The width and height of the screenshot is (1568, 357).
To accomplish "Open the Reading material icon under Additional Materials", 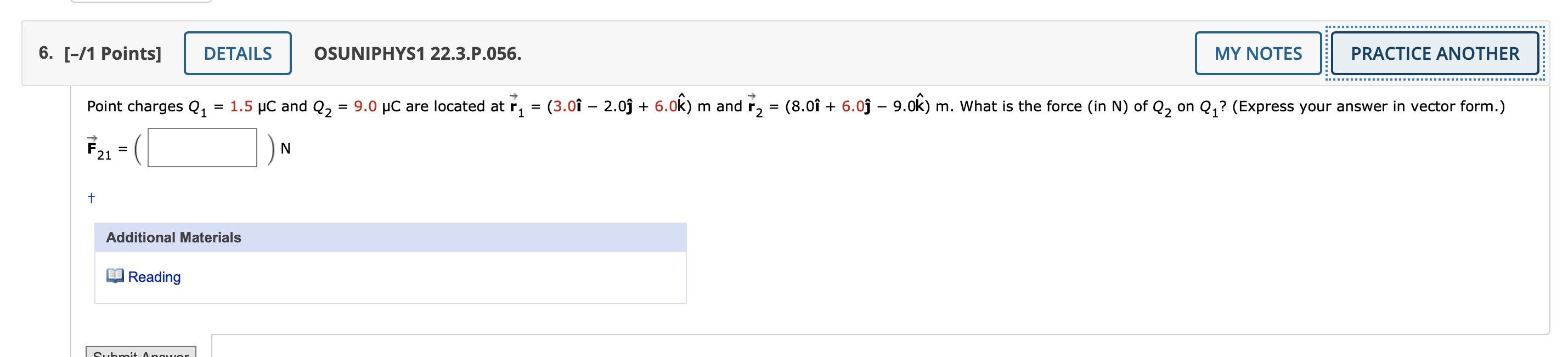I will pyautogui.click(x=117, y=277).
